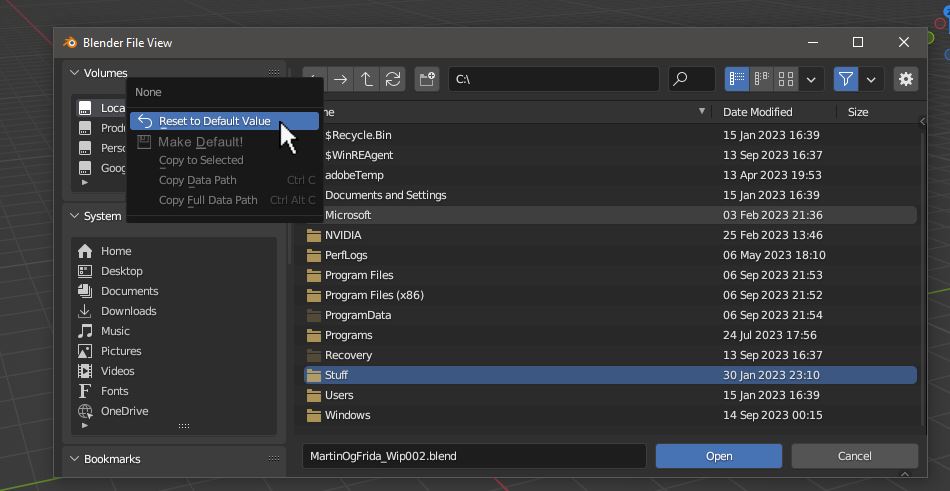The width and height of the screenshot is (950, 491).
Task: Open display settings dropdown arrow
Action: (x=811, y=79)
